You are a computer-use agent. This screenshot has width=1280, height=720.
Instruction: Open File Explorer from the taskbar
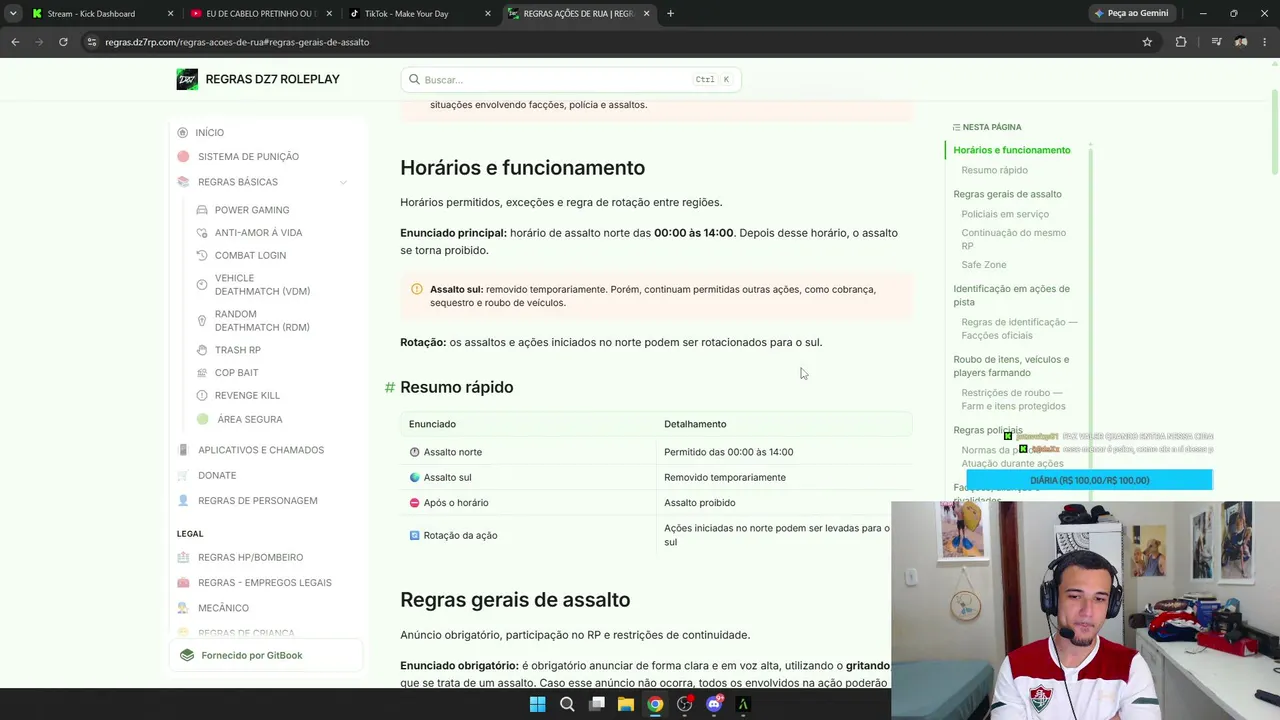pyautogui.click(x=626, y=704)
